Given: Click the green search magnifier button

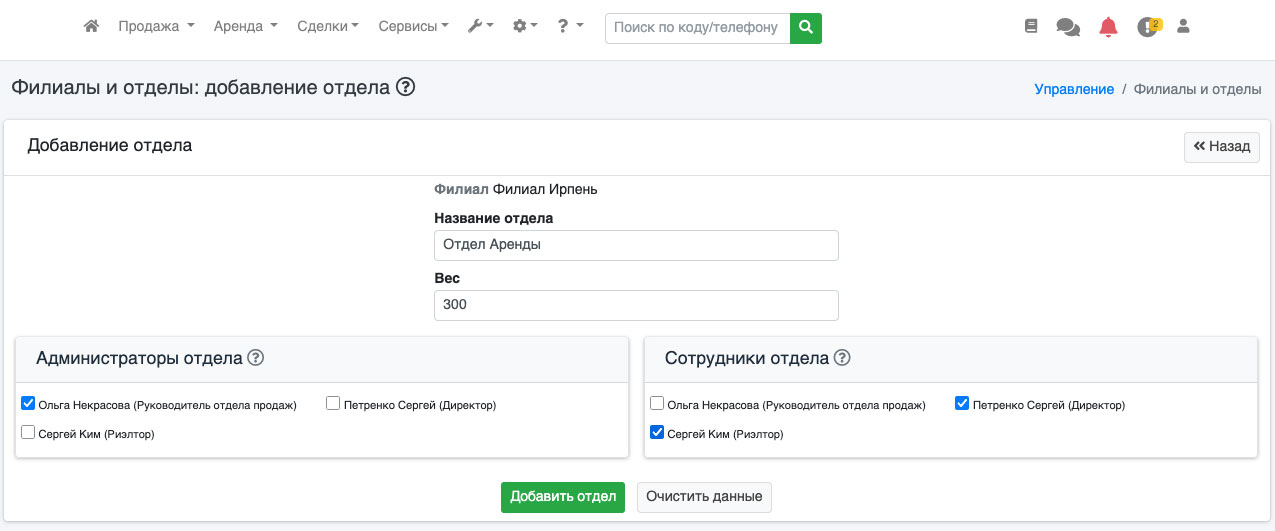Looking at the screenshot, I should [805, 28].
